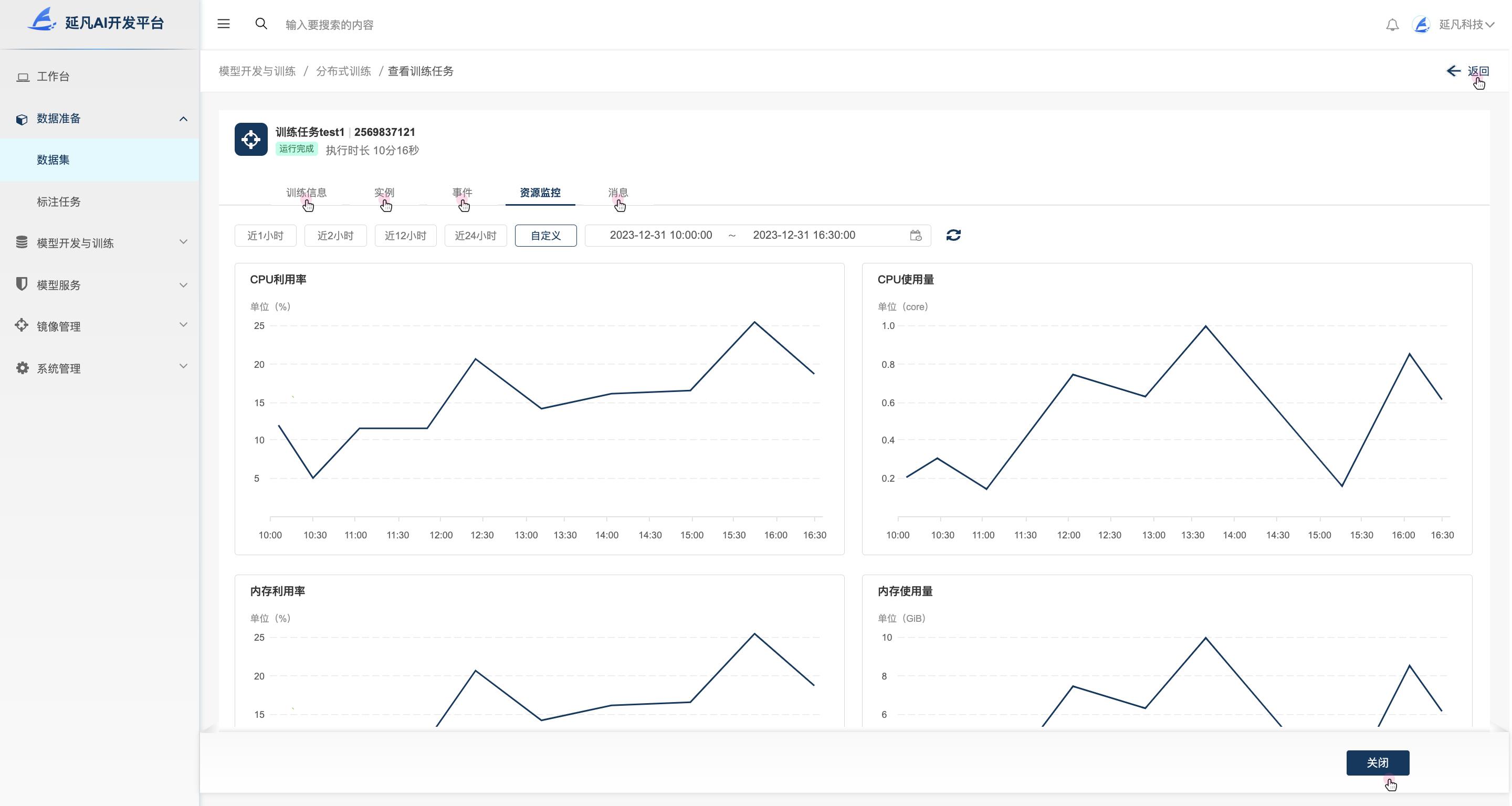Click the hamburger menu collapse icon
Image resolution: width=1512 pixels, height=806 pixels.
pos(224,24)
